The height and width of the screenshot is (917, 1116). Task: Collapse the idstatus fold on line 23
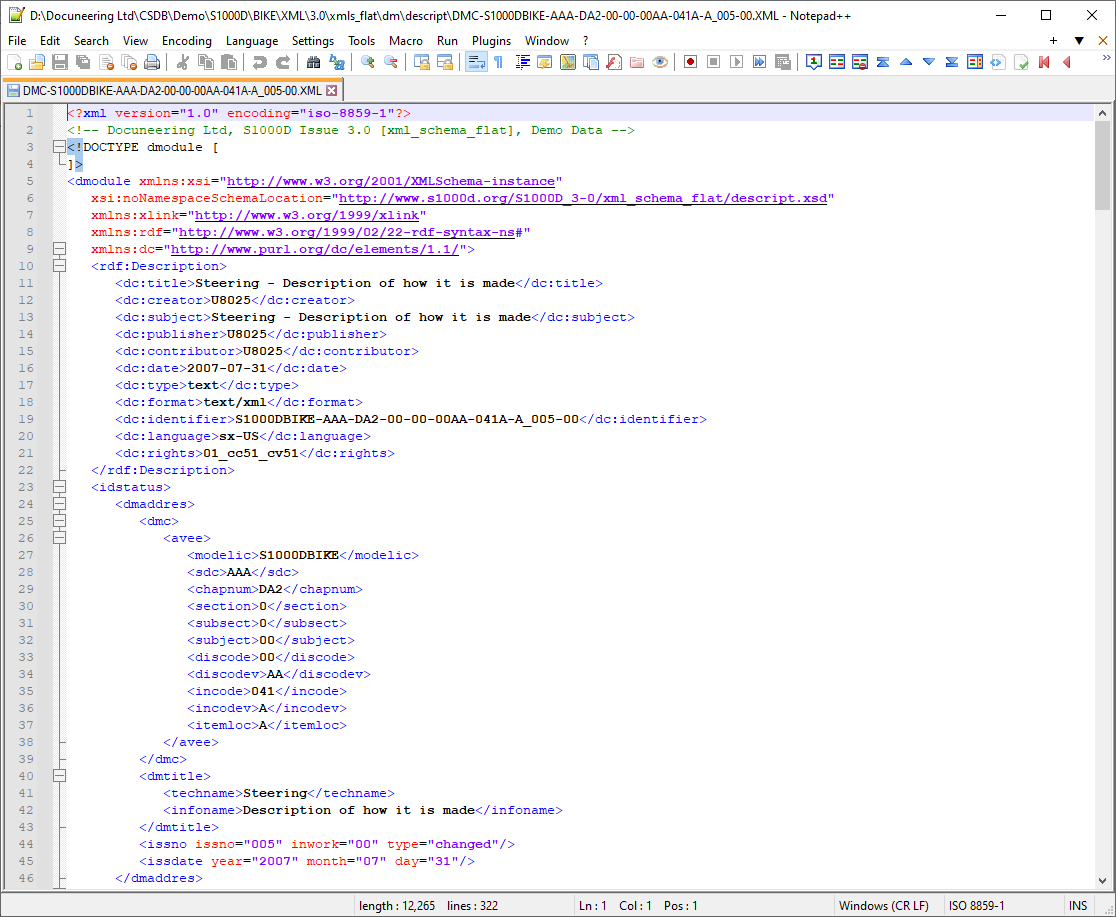(x=59, y=487)
